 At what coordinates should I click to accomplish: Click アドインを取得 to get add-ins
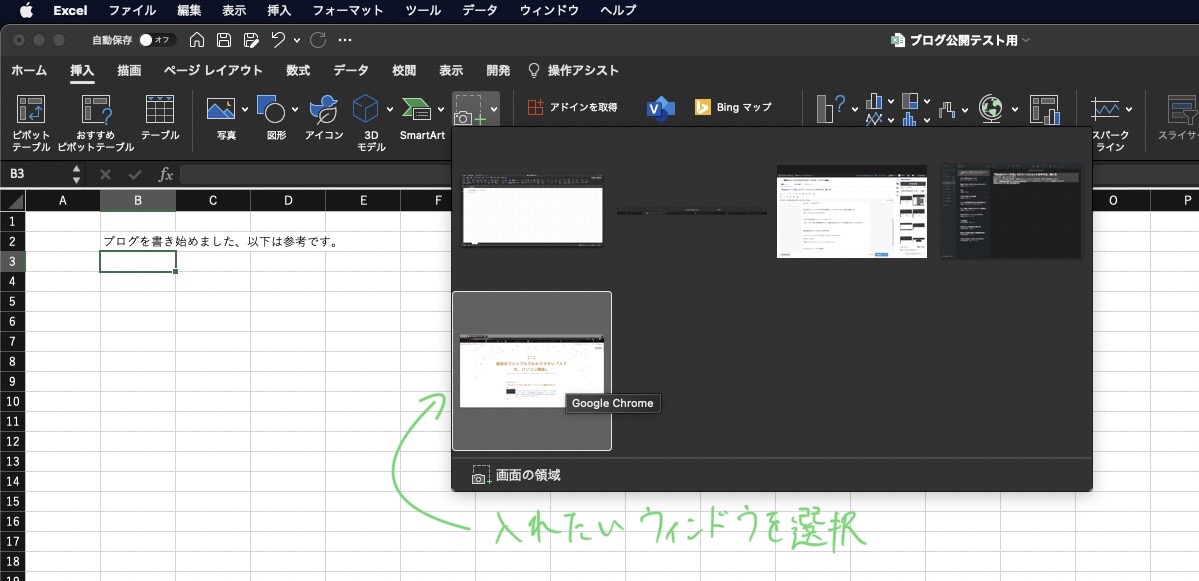pos(571,107)
